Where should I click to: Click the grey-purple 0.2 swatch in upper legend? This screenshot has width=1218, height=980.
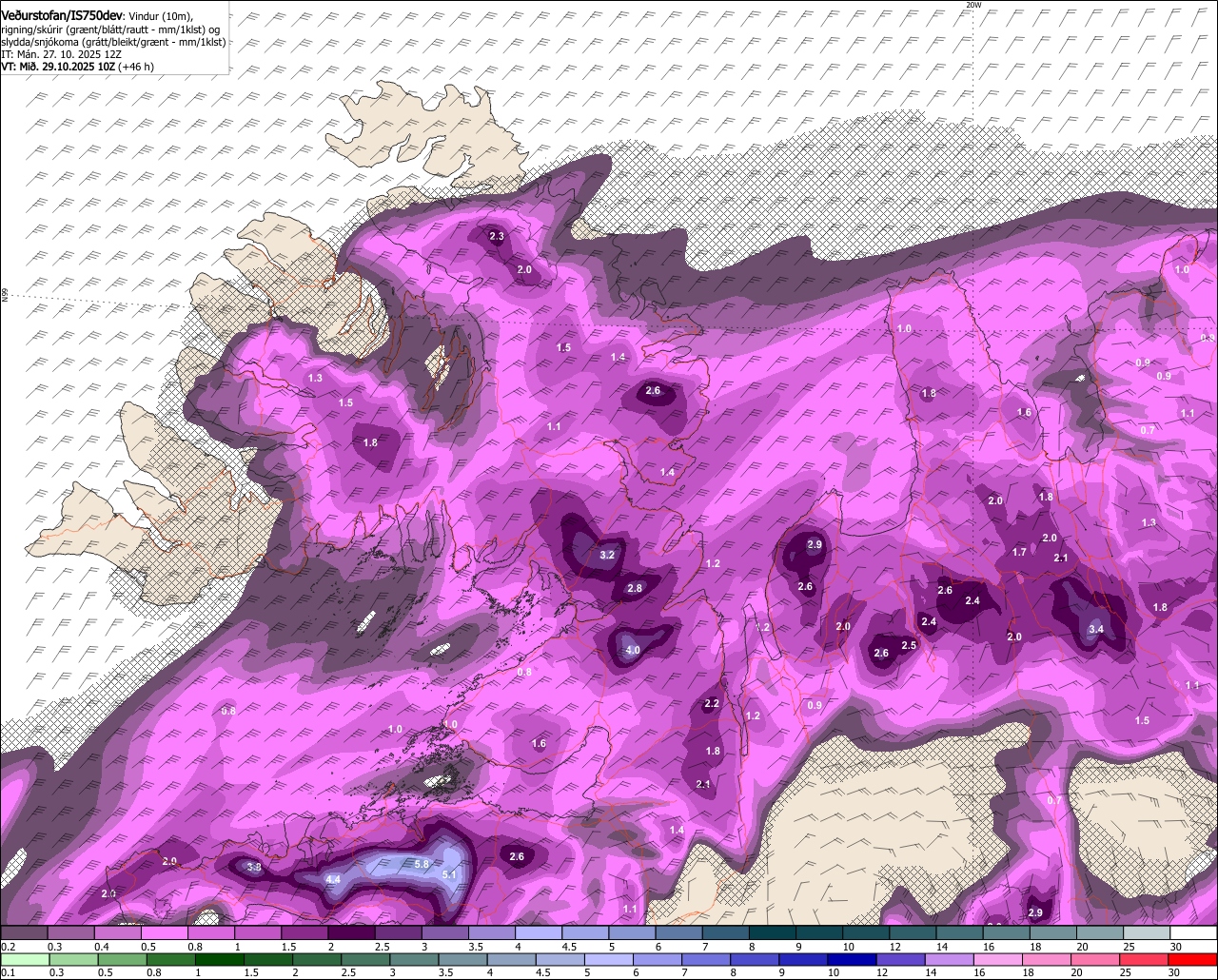coord(24,931)
